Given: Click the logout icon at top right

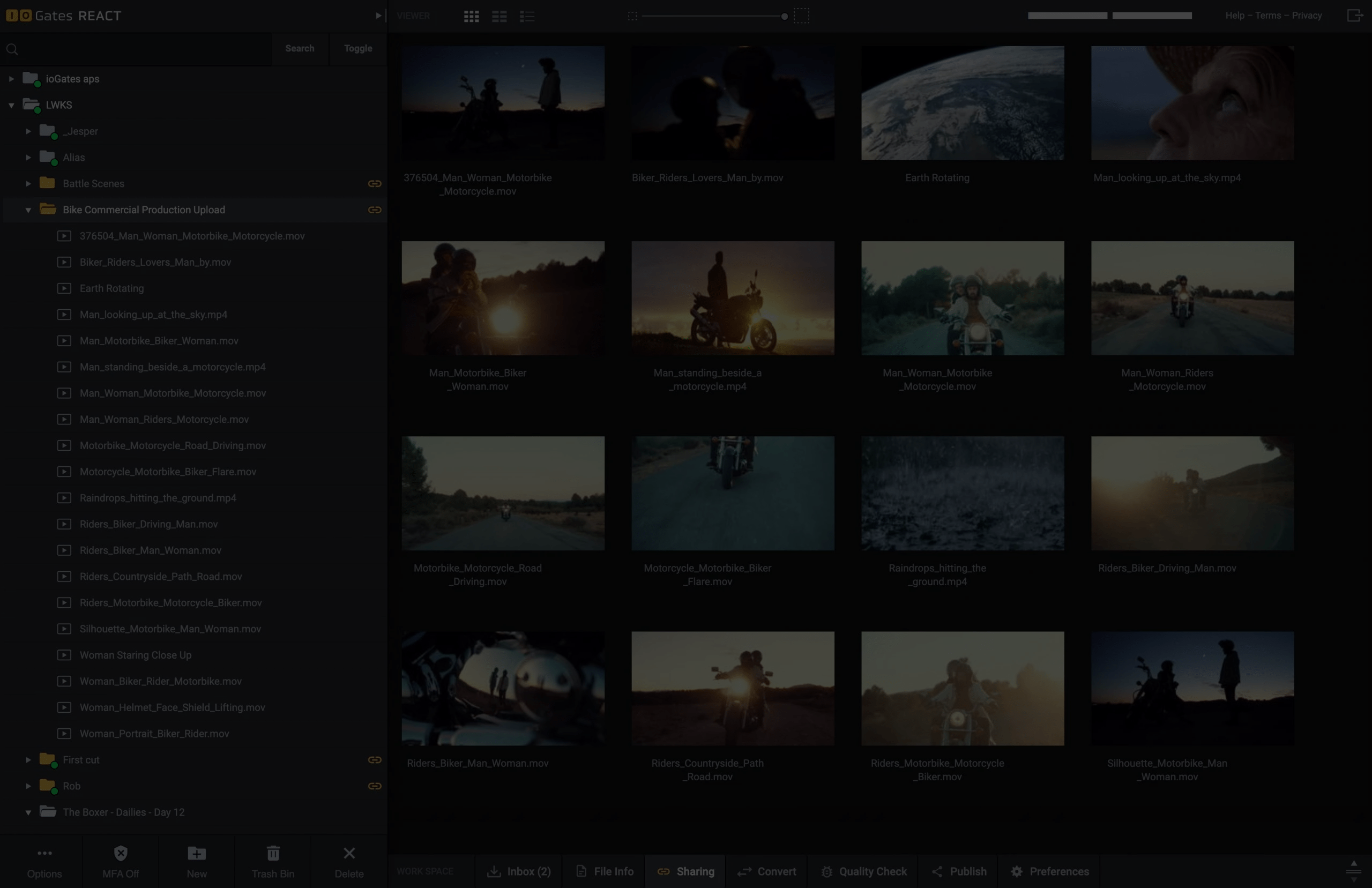Looking at the screenshot, I should [1354, 16].
